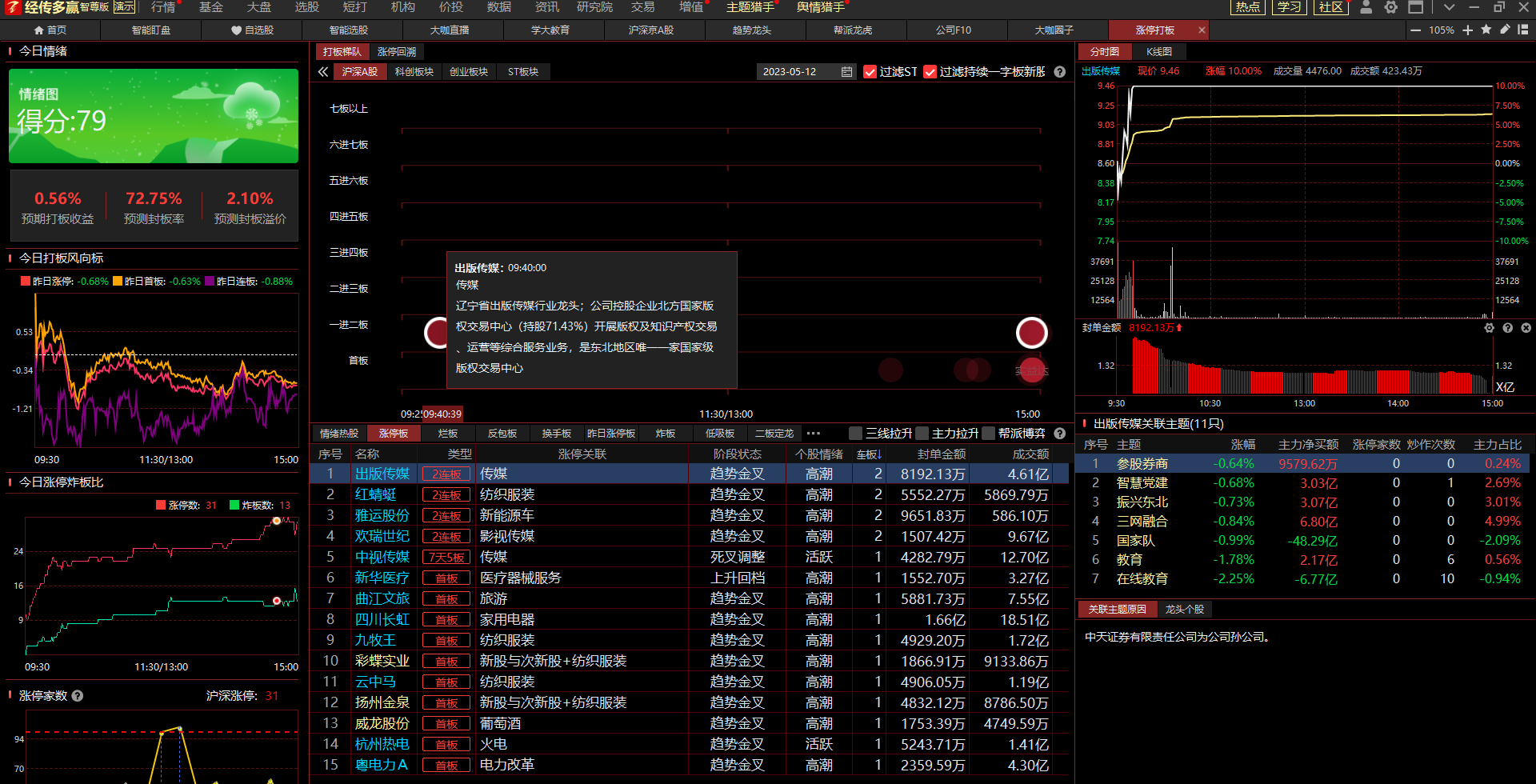Close the 涨停打板 tab
The width and height of the screenshot is (1536, 784).
(x=1202, y=30)
